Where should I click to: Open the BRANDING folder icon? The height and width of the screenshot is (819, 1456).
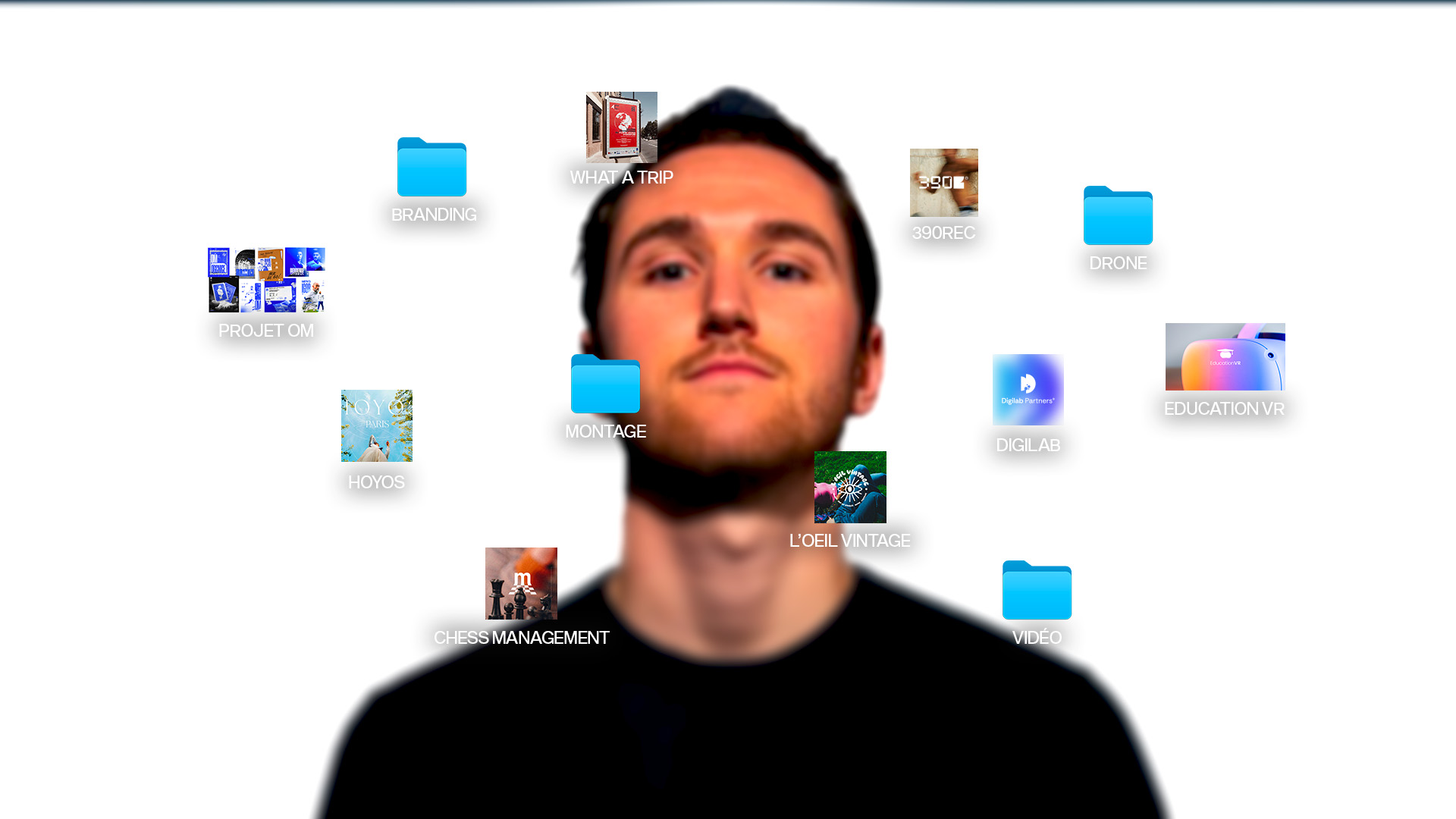click(431, 168)
